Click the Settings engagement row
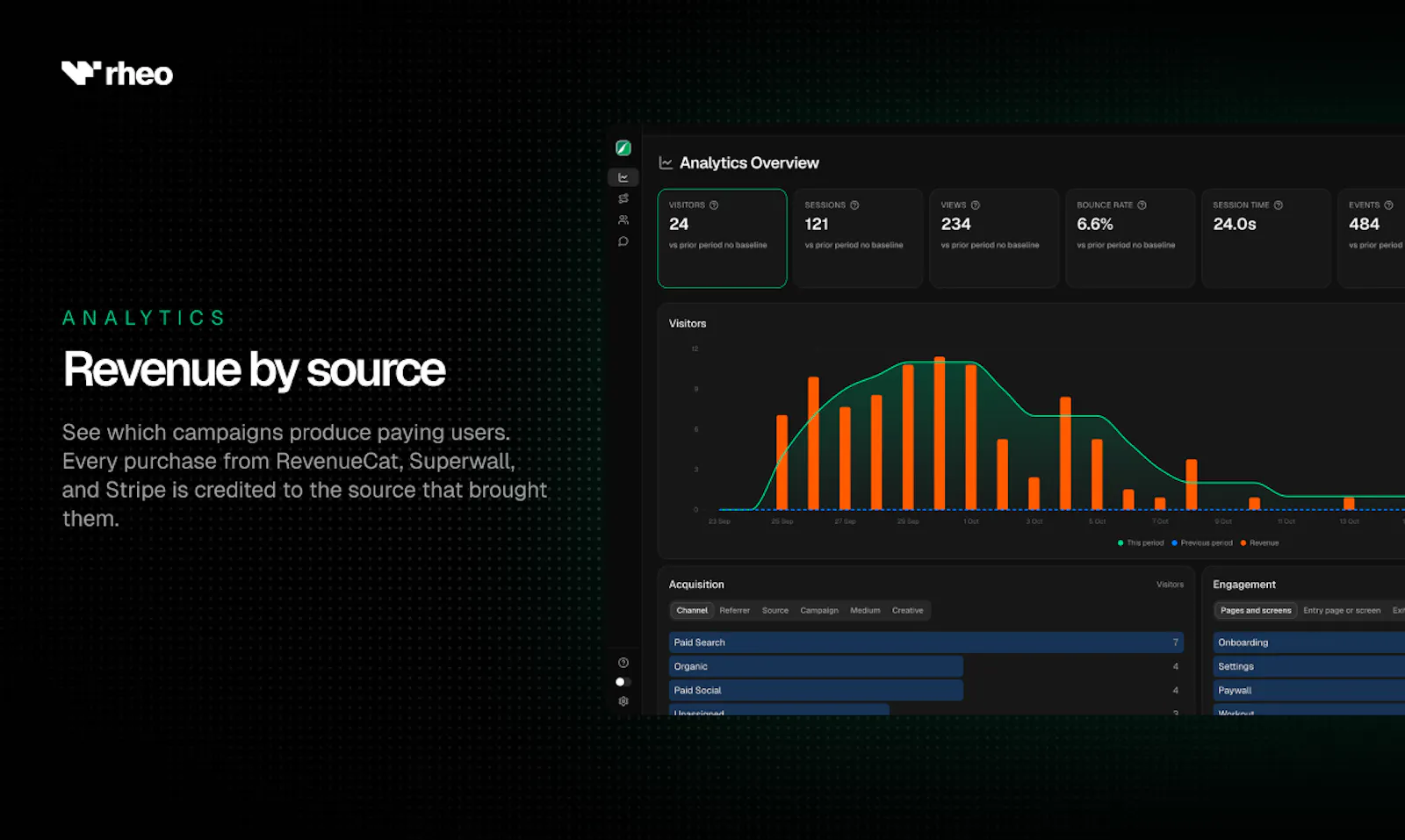The image size is (1405, 840). tap(1309, 667)
